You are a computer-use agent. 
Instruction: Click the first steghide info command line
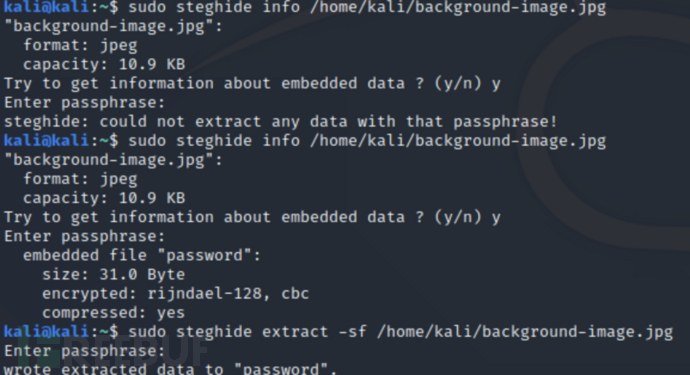pyautogui.click(x=305, y=7)
